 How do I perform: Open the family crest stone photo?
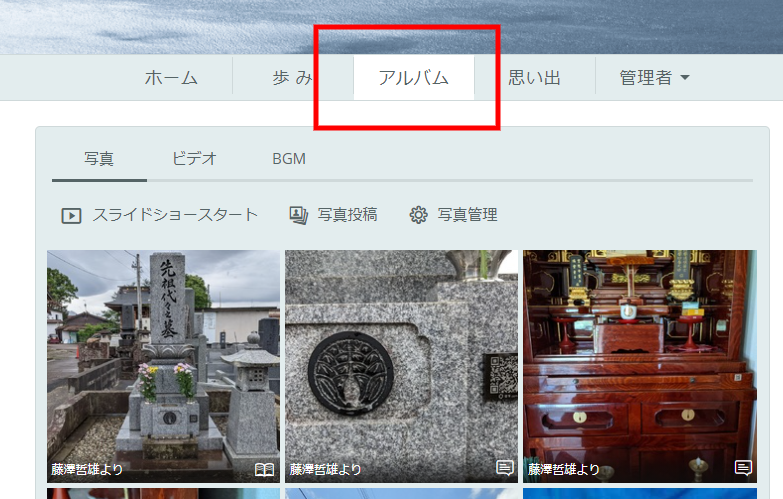[401, 366]
